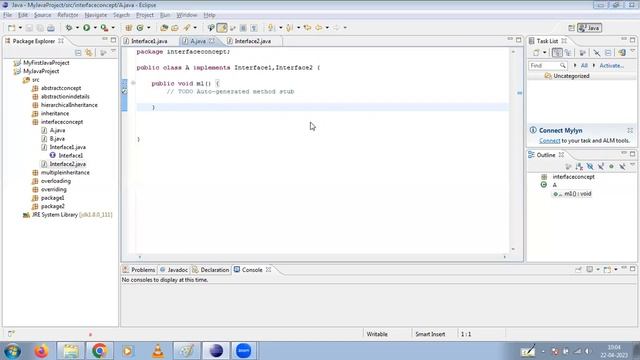Open the Run dropdown arrow

(95, 28)
